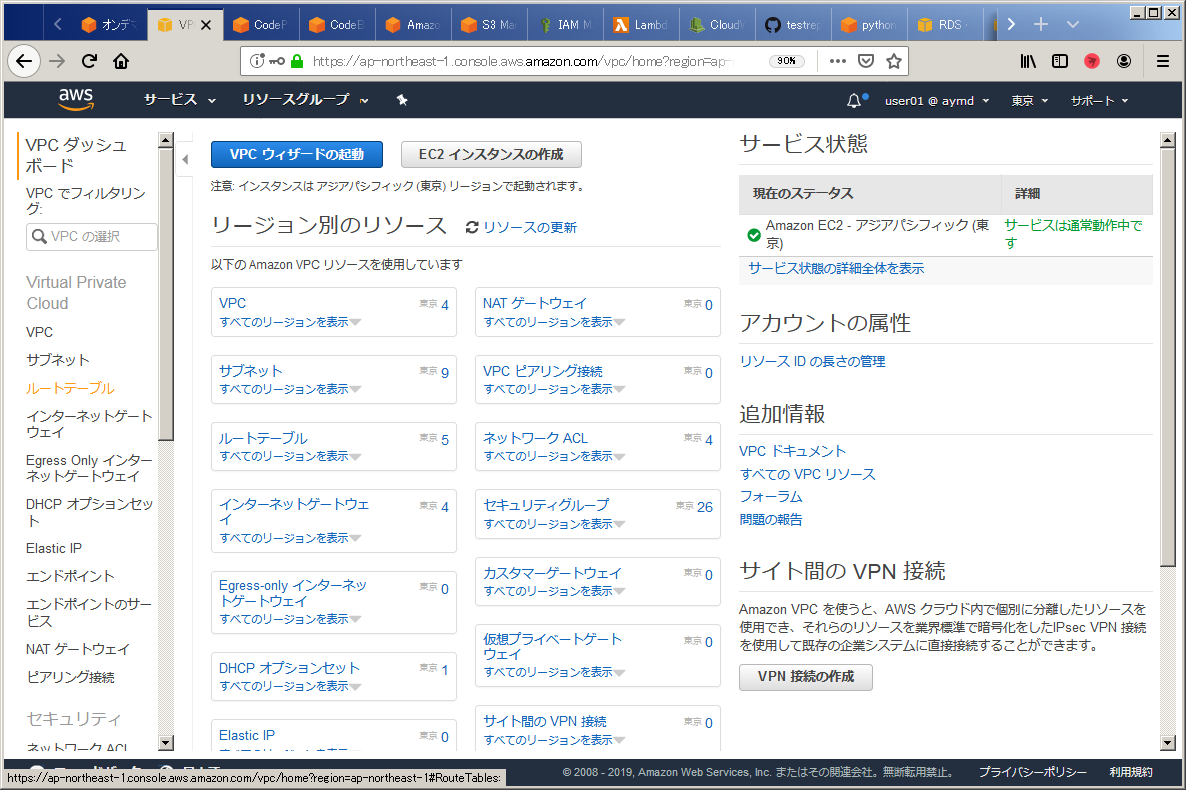1186x790 pixels.
Task: Click the ネットワーク ACL resource card link
Action: 536,438
